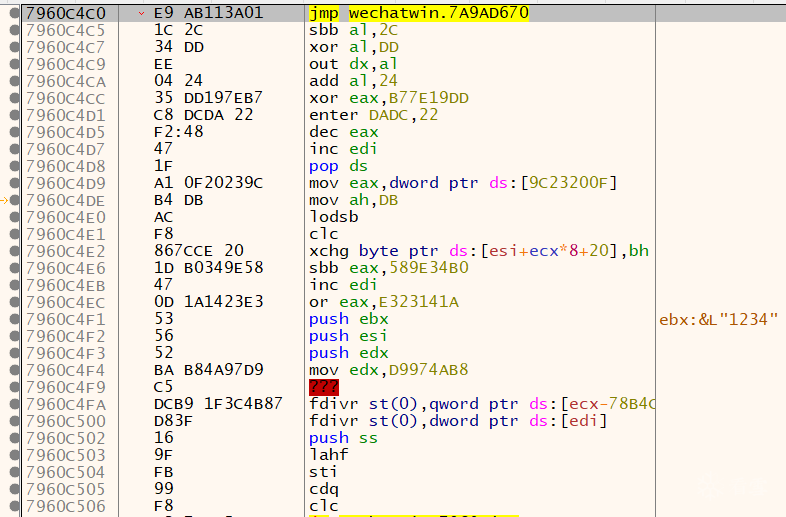Click the mov ah,DB instruction
This screenshot has width=786, height=517.
click(353, 200)
